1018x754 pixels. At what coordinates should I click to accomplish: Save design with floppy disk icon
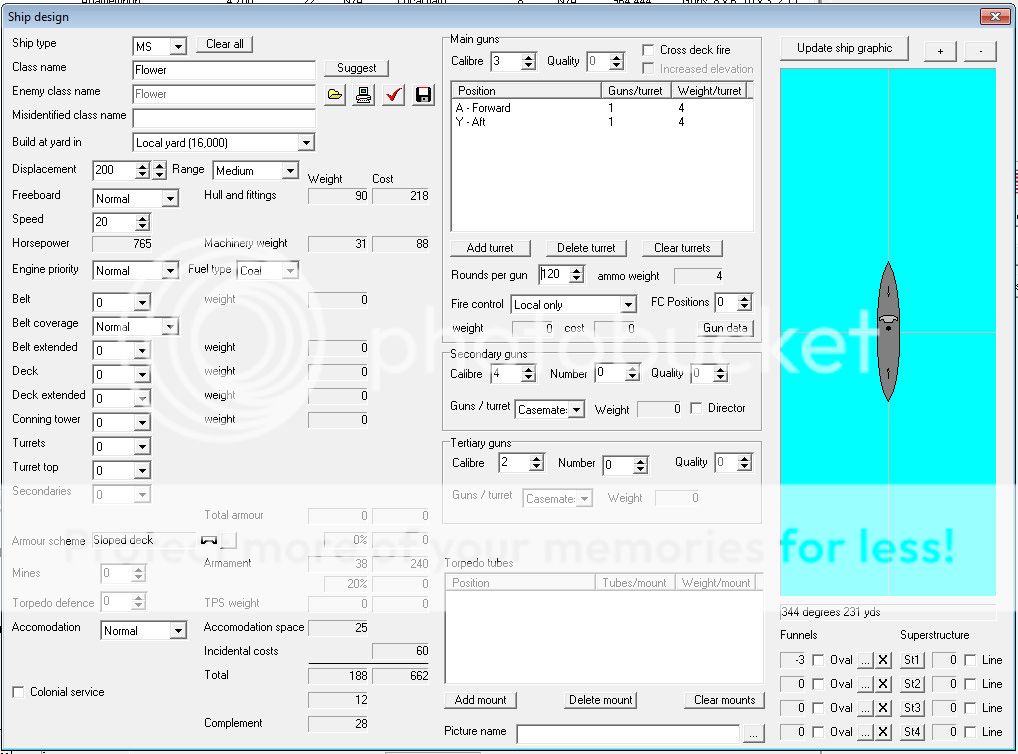tap(423, 95)
